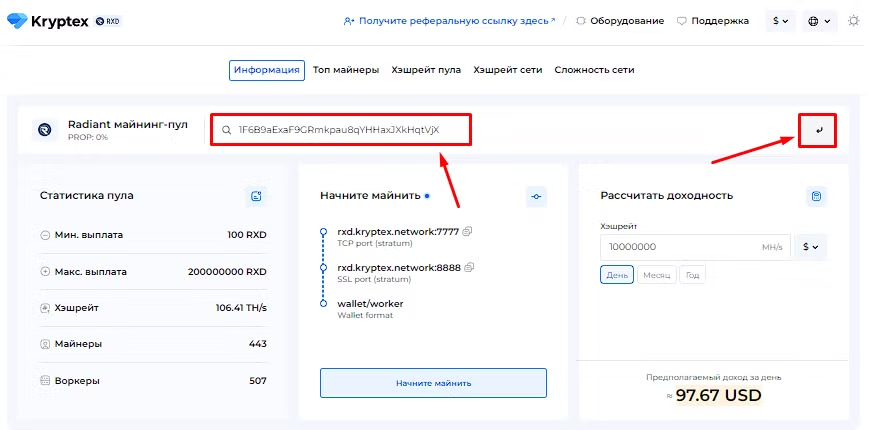Click the hashrate input field

point(695,247)
